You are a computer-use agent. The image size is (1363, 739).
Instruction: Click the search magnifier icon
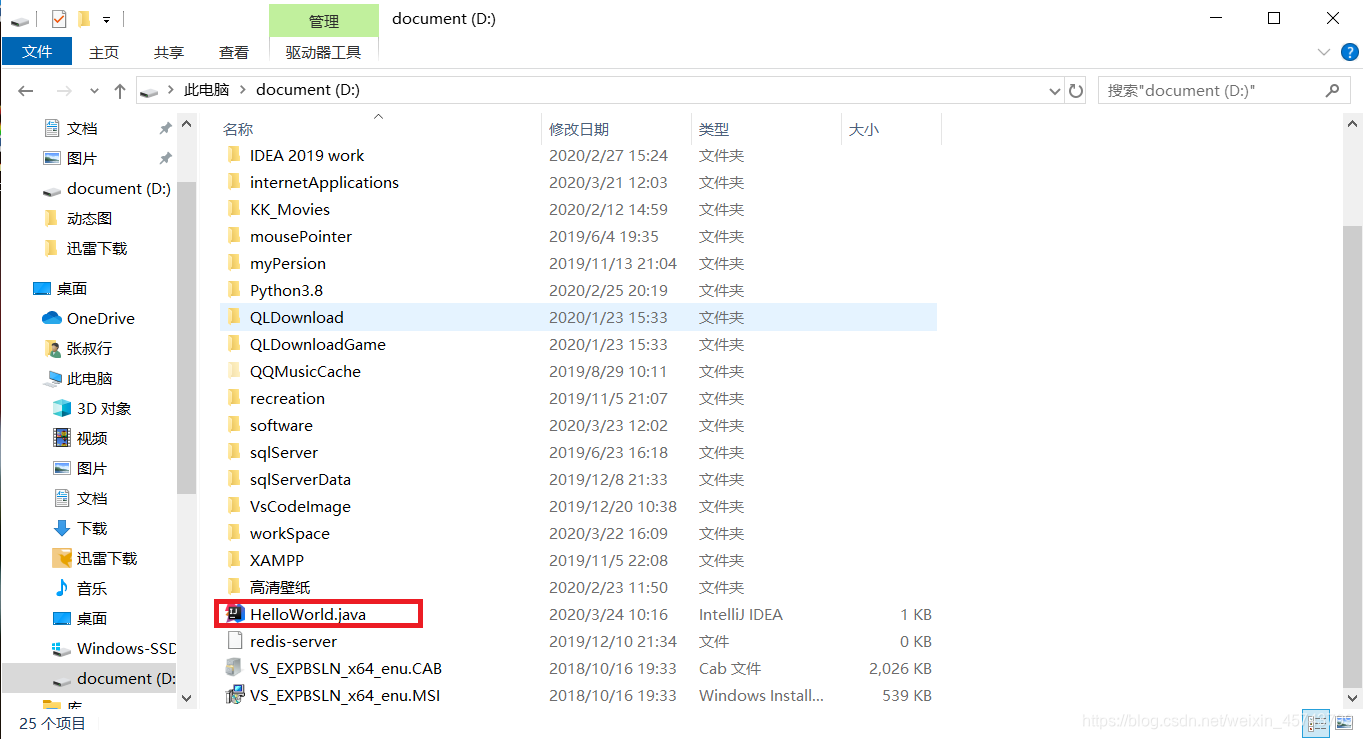(x=1332, y=90)
